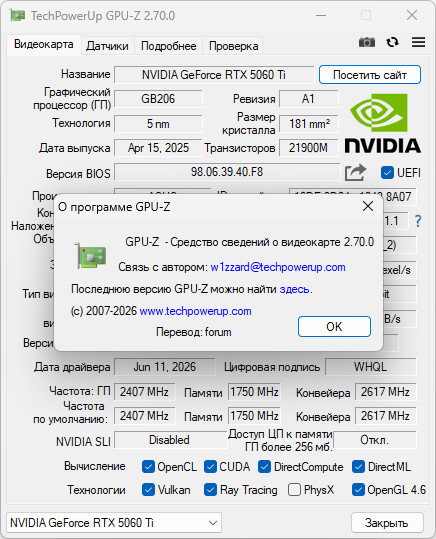Click the driver date Jun 11, 2026
436x539 pixels.
coord(165,367)
